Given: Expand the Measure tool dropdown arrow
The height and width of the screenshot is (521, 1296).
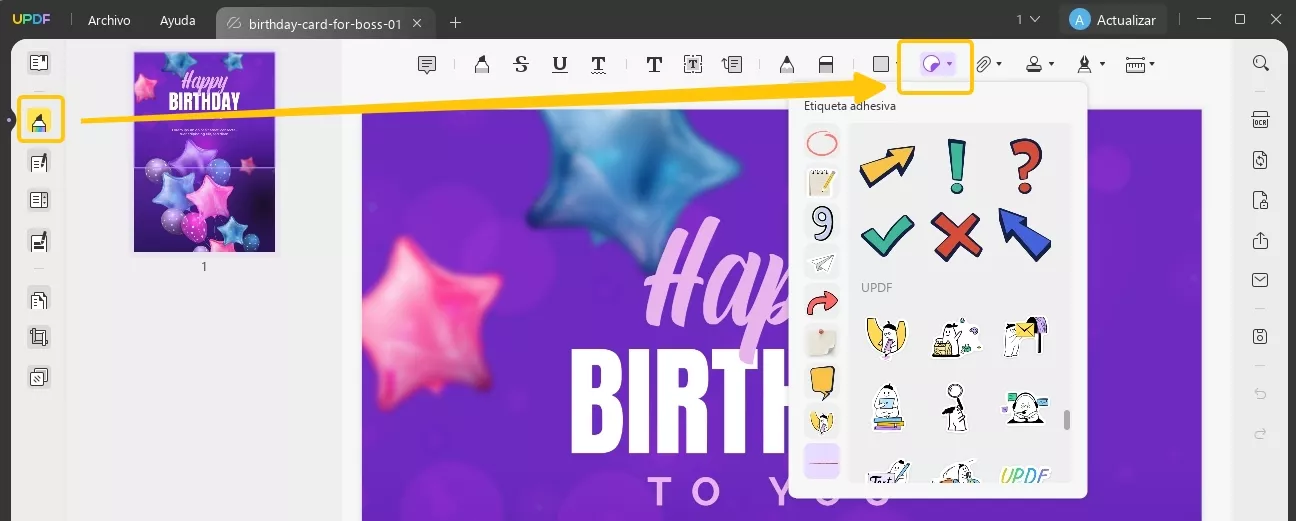Looking at the screenshot, I should [x=1152, y=65].
